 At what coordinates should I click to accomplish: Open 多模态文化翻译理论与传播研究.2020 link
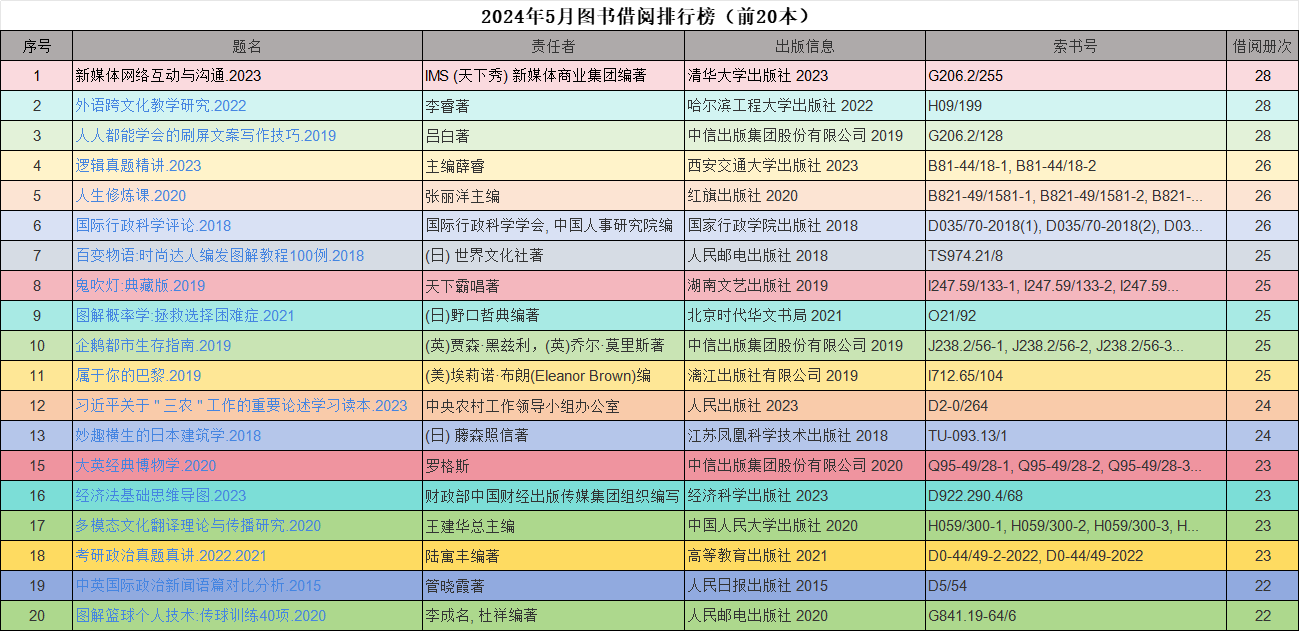(x=198, y=526)
